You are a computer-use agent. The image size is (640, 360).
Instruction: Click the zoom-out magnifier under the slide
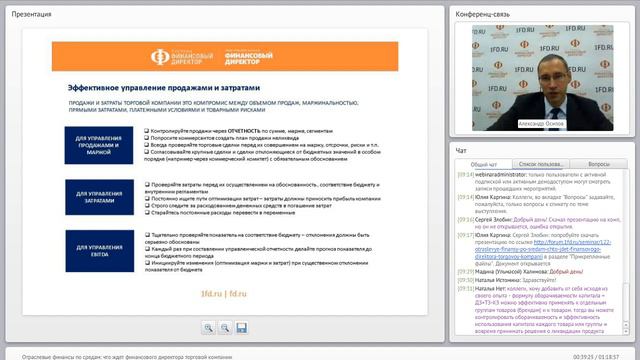pos(225,328)
